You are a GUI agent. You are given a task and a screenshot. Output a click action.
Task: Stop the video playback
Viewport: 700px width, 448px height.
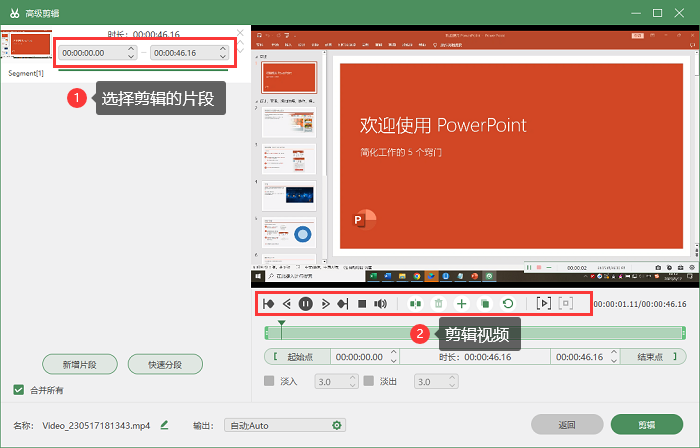(362, 304)
